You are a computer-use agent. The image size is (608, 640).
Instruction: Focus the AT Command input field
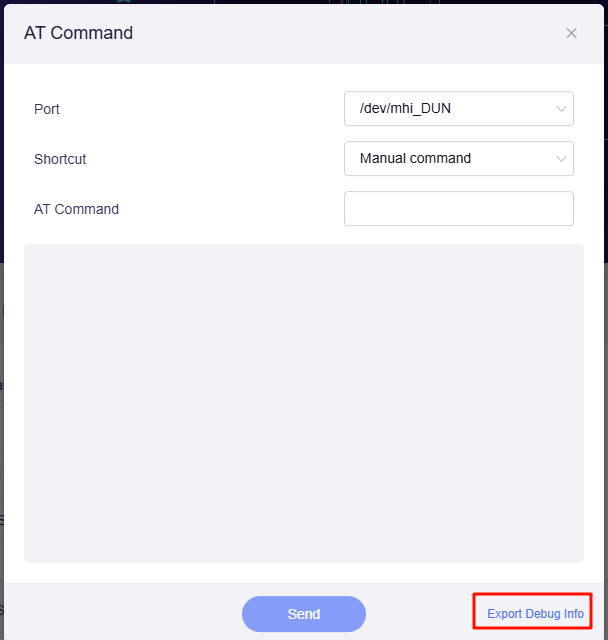tap(458, 209)
